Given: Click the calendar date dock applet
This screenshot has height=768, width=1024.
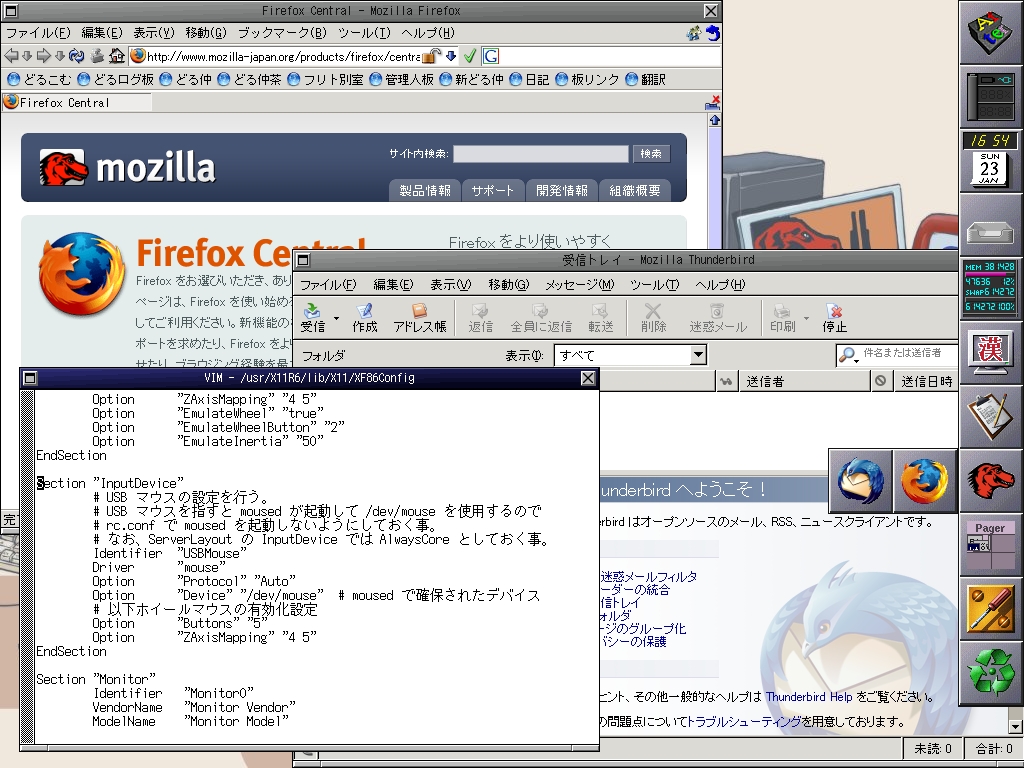Looking at the screenshot, I should point(991,161).
